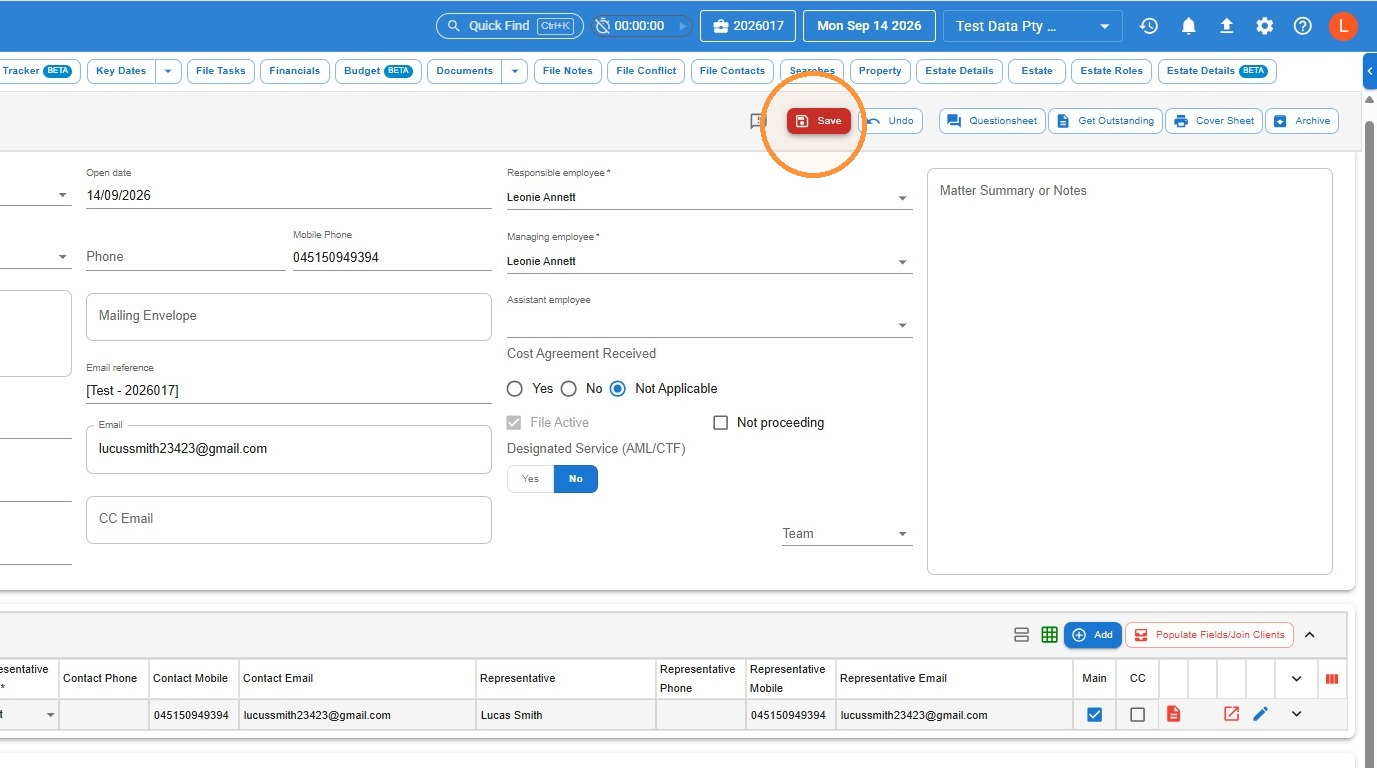Click the Undo button
Image resolution: width=1377 pixels, height=768 pixels.
(890, 121)
